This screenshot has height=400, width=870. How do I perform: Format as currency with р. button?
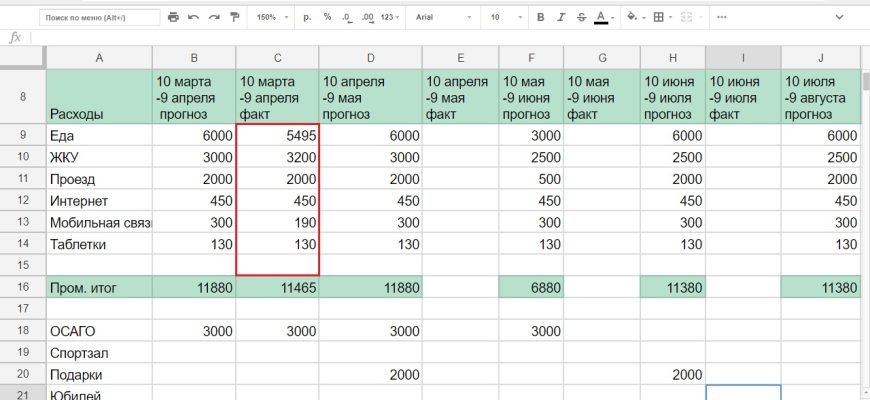click(x=307, y=18)
